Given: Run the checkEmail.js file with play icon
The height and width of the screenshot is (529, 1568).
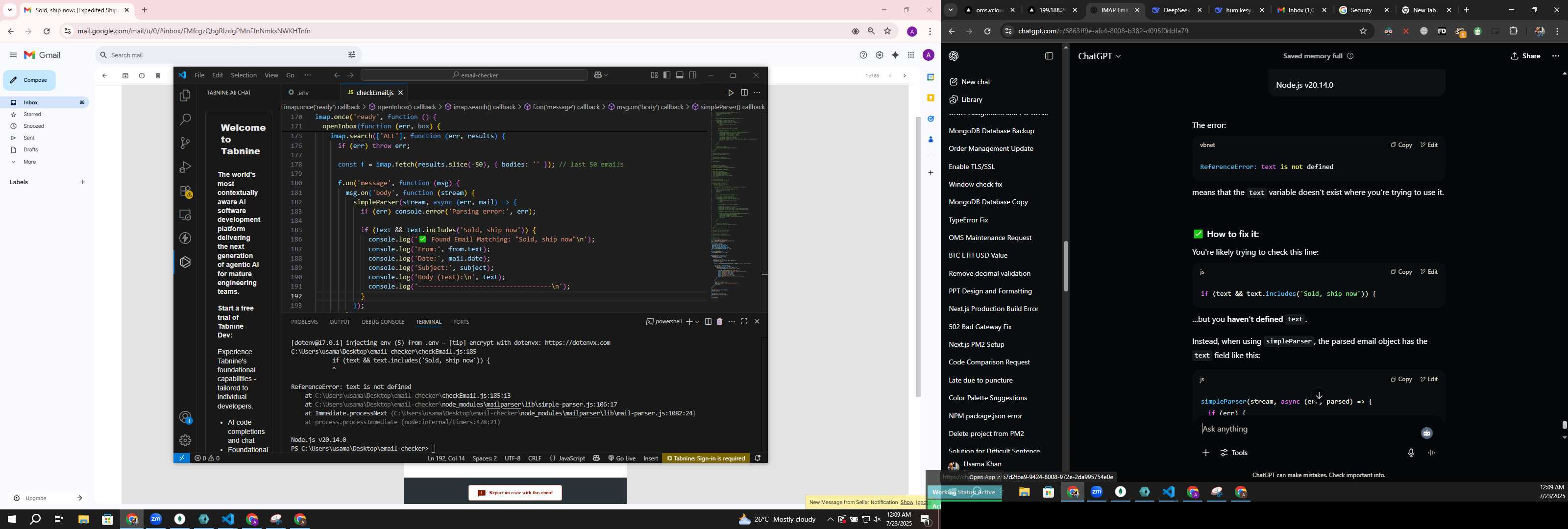Looking at the screenshot, I should (x=731, y=93).
